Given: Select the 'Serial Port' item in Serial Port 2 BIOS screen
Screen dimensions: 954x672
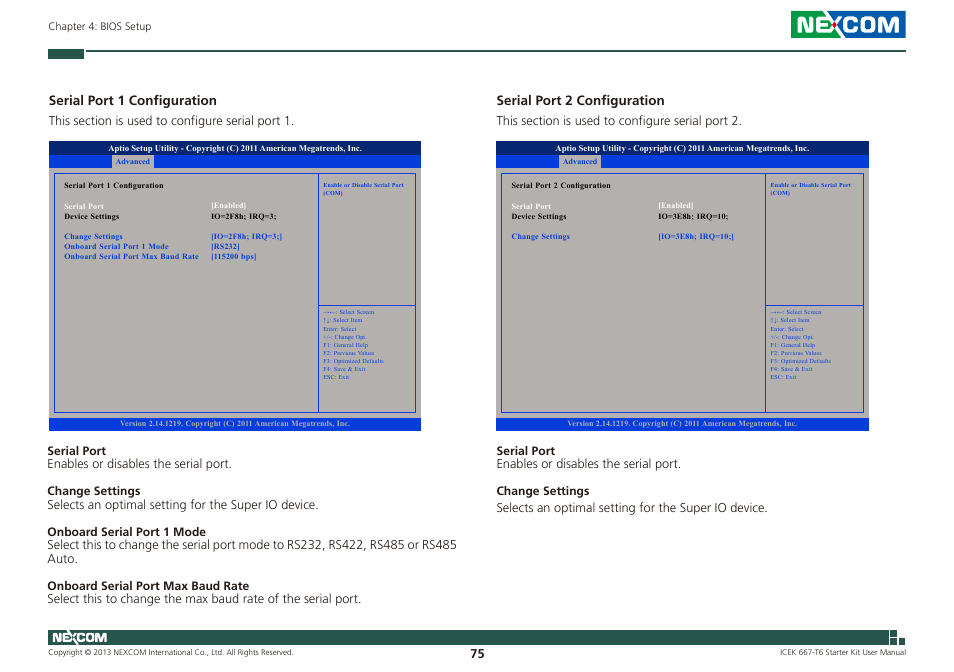Looking at the screenshot, I should pyautogui.click(x=531, y=206).
